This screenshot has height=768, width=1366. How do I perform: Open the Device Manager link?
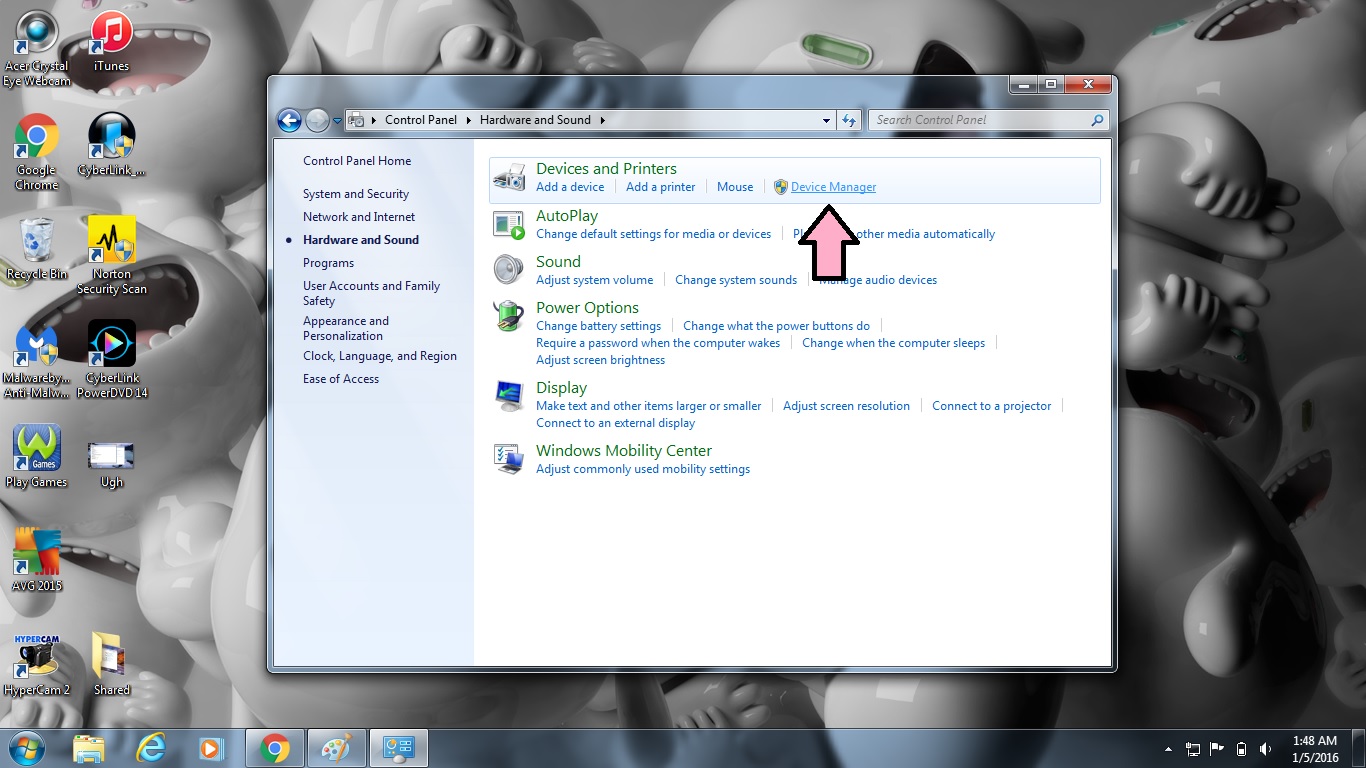(833, 187)
